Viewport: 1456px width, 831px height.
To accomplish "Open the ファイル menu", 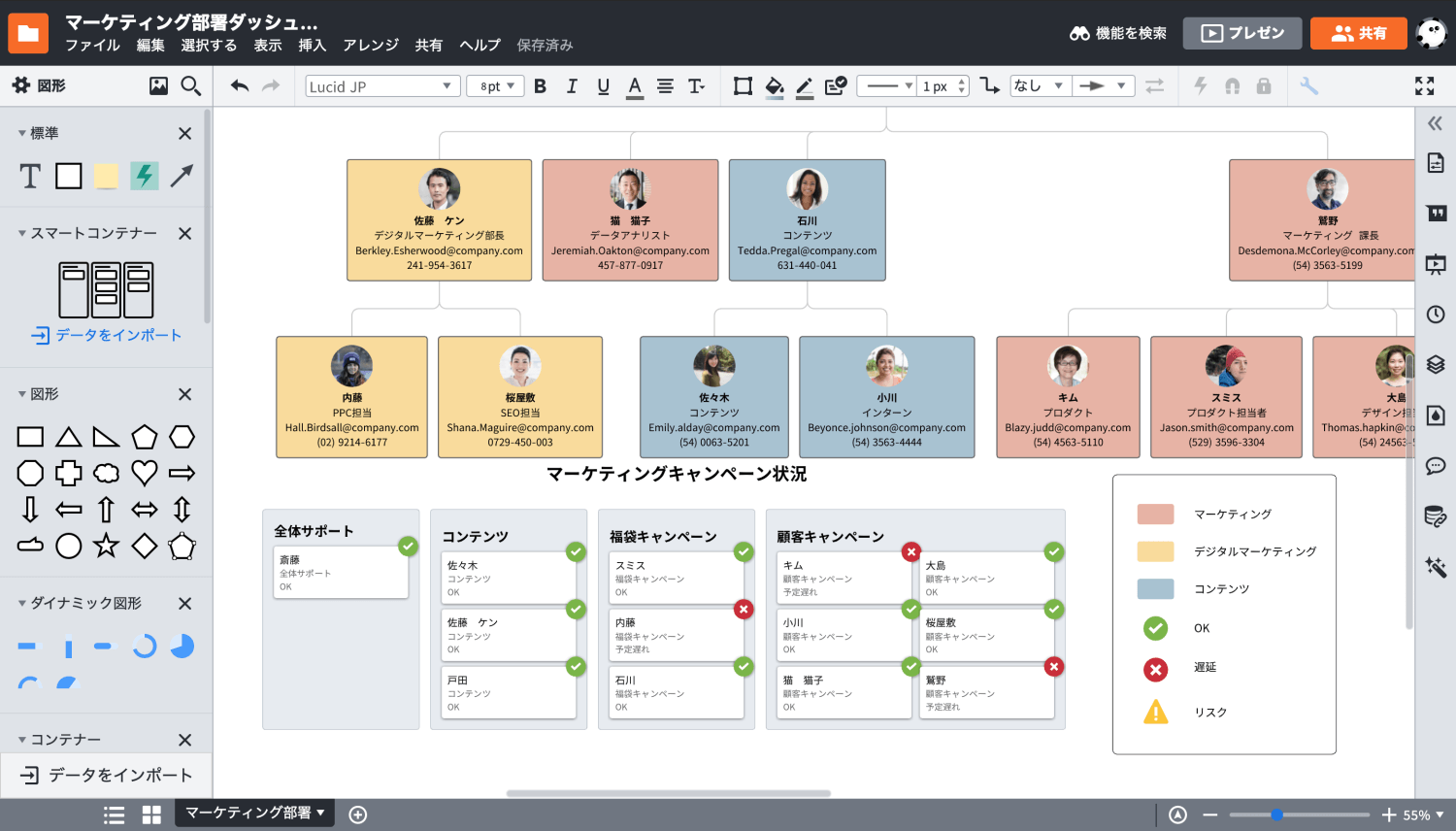I will pyautogui.click(x=92, y=46).
